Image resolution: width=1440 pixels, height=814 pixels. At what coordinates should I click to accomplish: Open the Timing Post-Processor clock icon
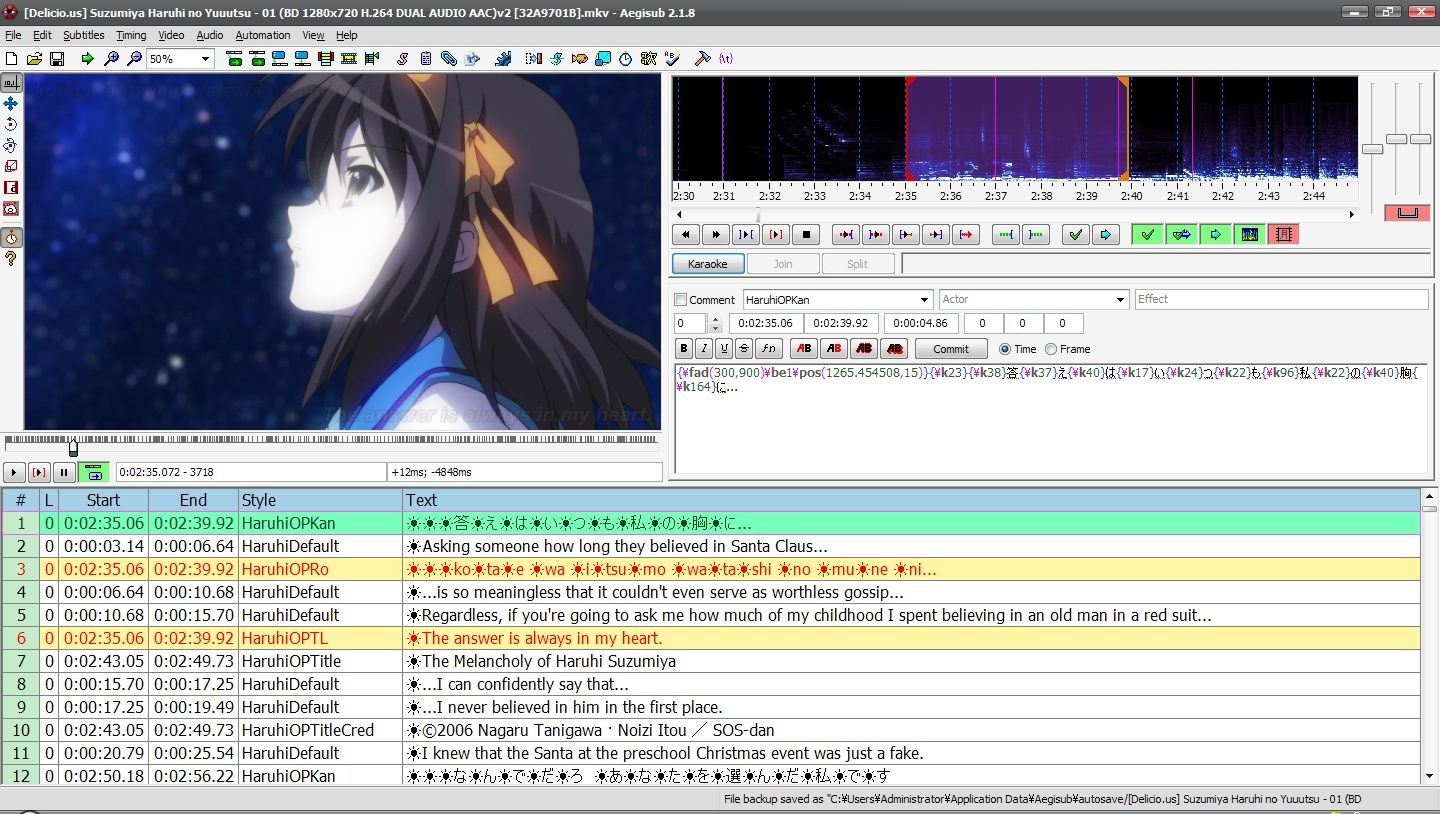pos(626,59)
